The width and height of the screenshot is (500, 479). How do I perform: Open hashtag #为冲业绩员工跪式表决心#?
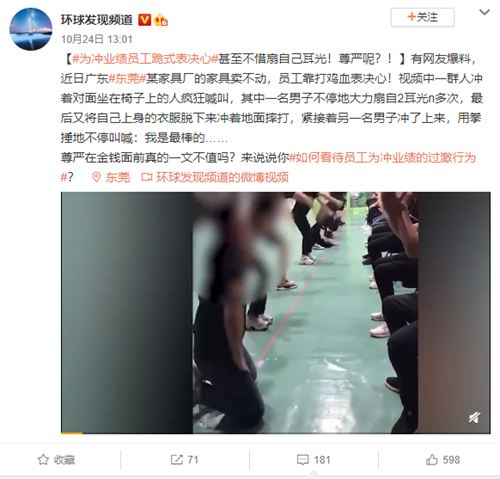click(145, 59)
